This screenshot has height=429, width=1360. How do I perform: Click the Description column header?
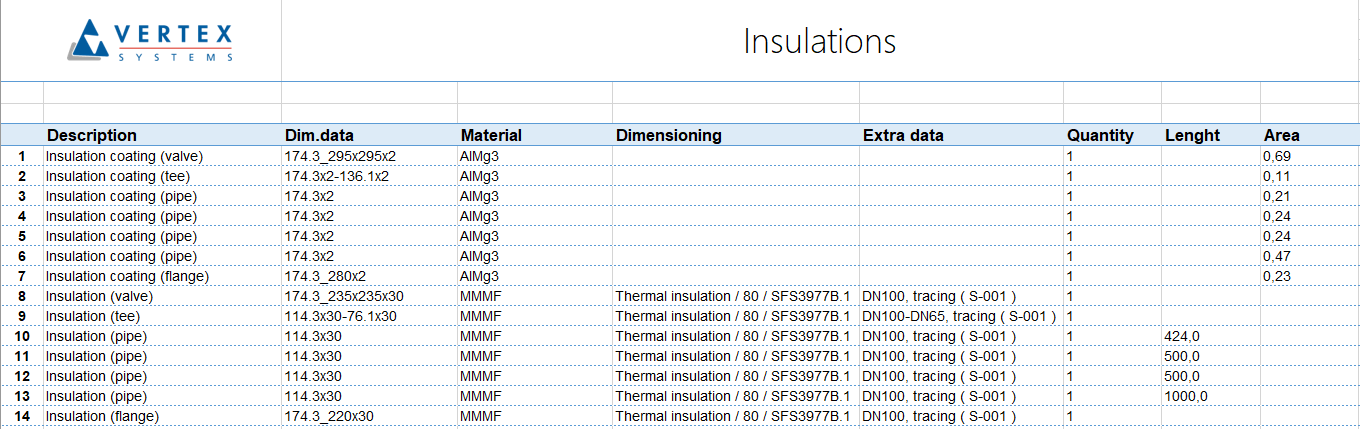click(92, 136)
